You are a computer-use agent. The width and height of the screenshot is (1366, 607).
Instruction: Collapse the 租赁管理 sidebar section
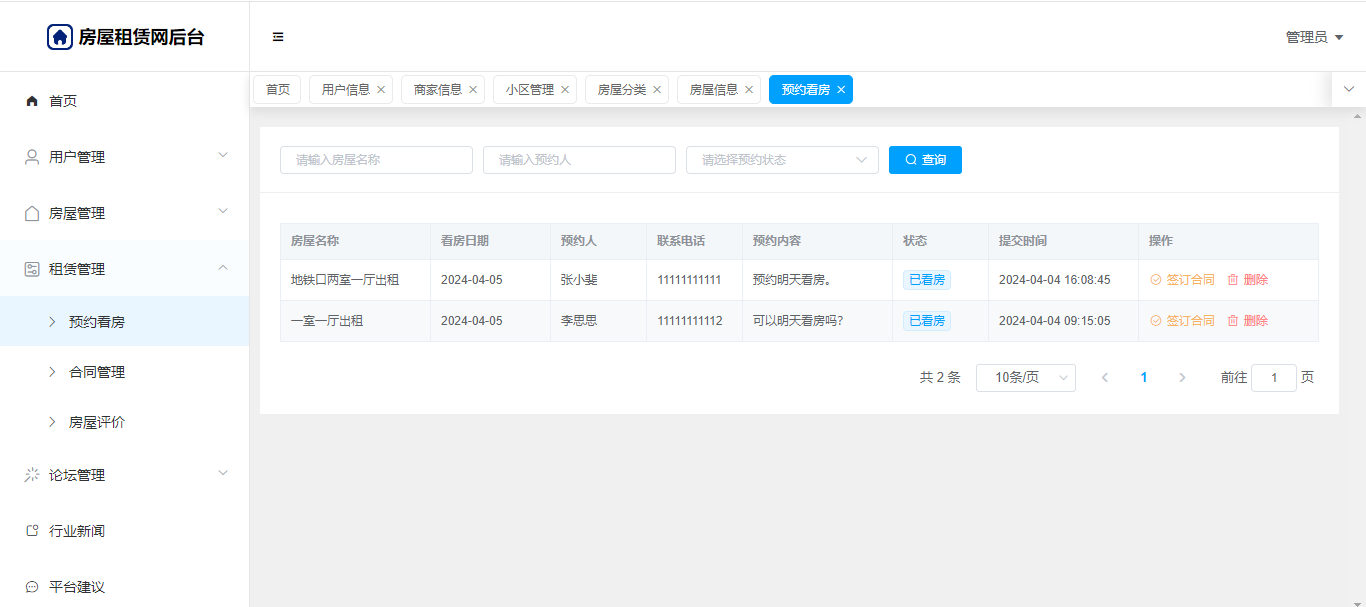click(x=124, y=269)
